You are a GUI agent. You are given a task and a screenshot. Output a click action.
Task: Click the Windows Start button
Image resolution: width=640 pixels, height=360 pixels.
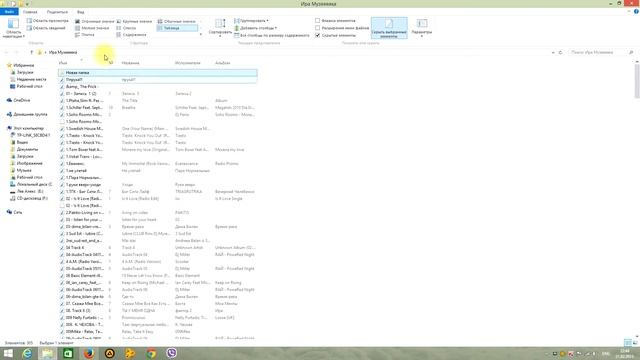coord(8,353)
